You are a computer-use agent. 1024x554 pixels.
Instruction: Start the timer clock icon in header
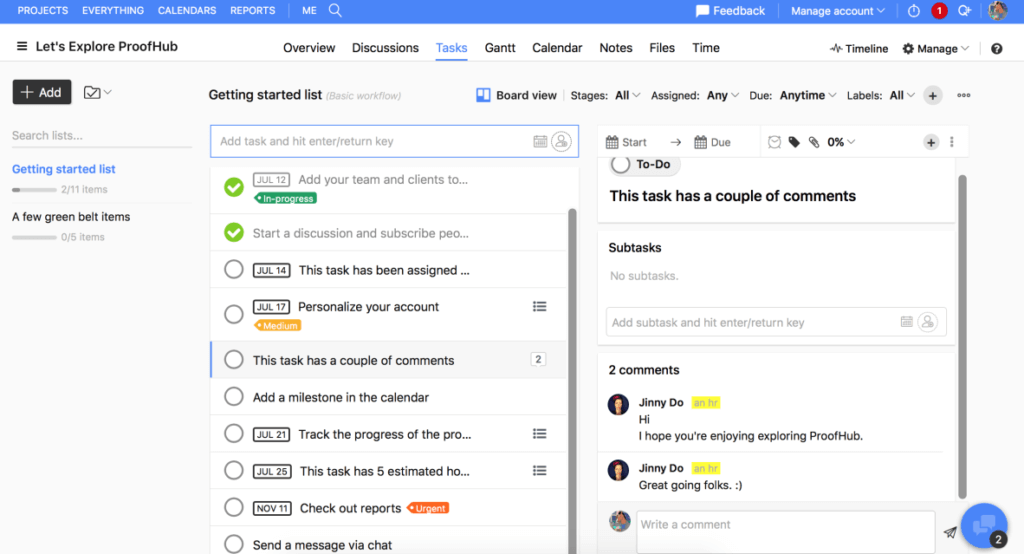(x=914, y=10)
